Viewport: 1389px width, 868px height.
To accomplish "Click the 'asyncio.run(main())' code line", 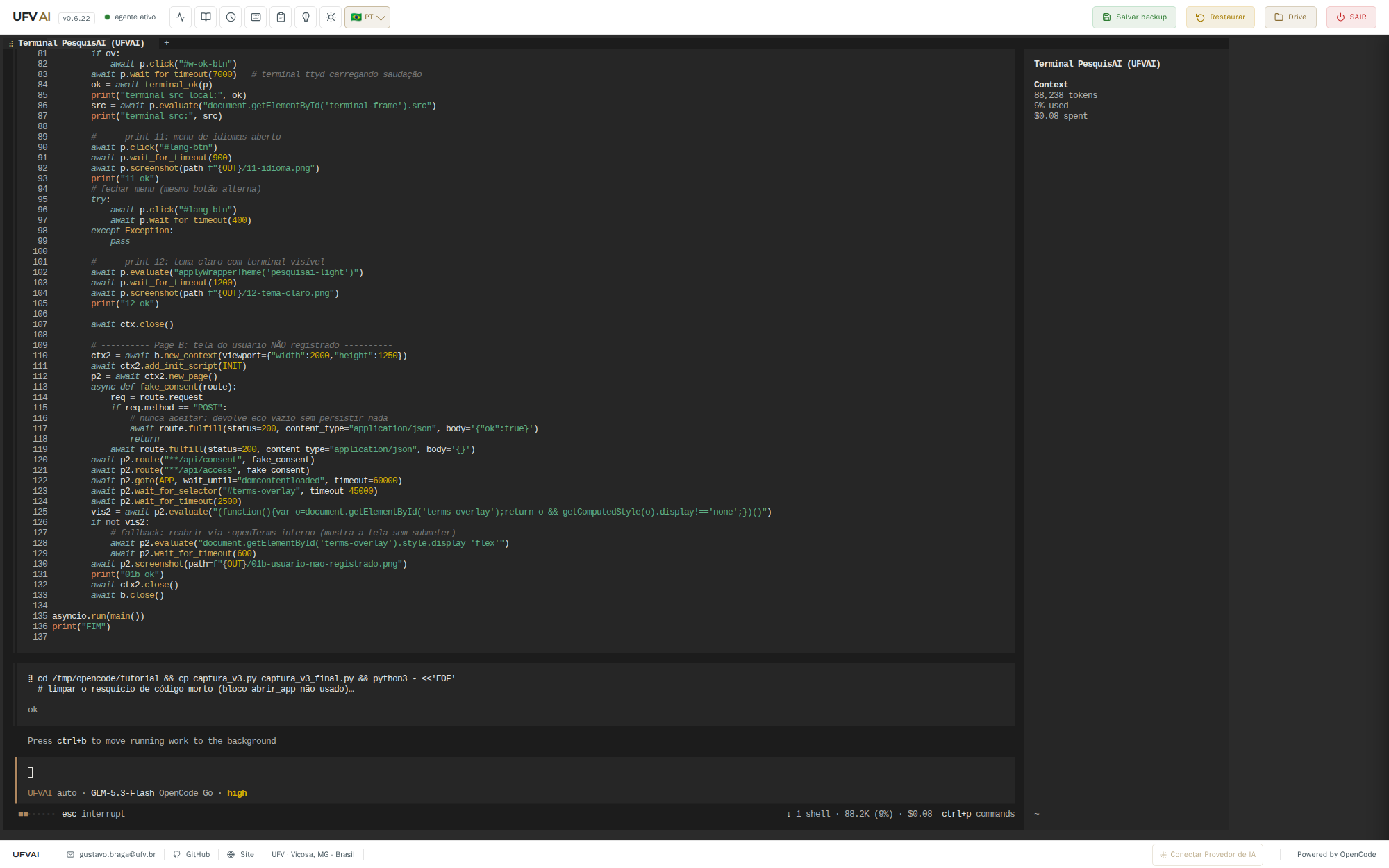I will (98, 616).
